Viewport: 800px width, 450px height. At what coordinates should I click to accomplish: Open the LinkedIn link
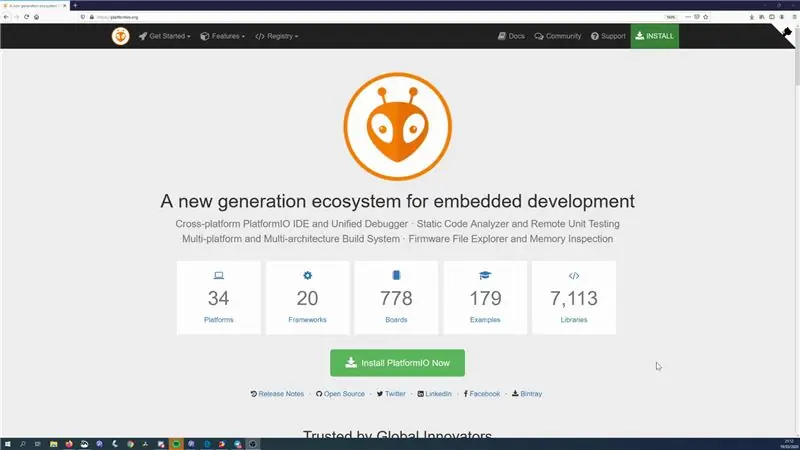(x=434, y=394)
